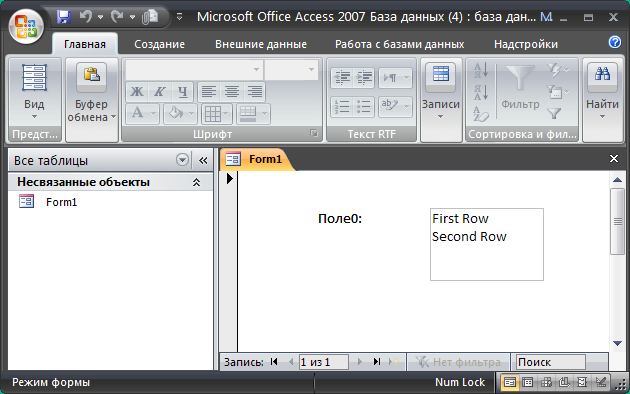The image size is (630, 394).
Task: Toggle italic К formatting
Action: pyautogui.click(x=160, y=92)
